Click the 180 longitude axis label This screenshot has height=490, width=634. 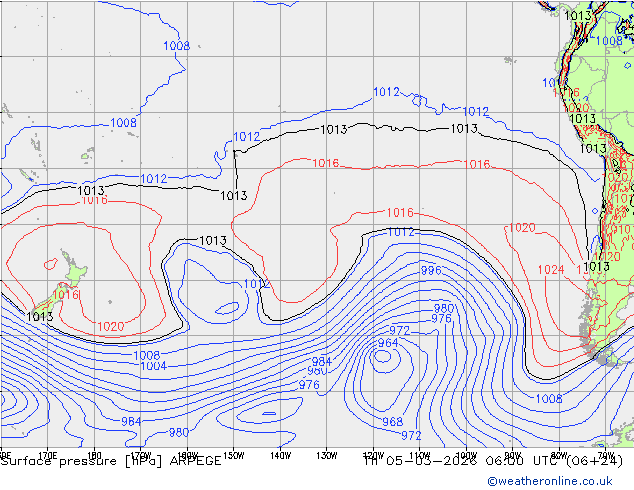94,456
